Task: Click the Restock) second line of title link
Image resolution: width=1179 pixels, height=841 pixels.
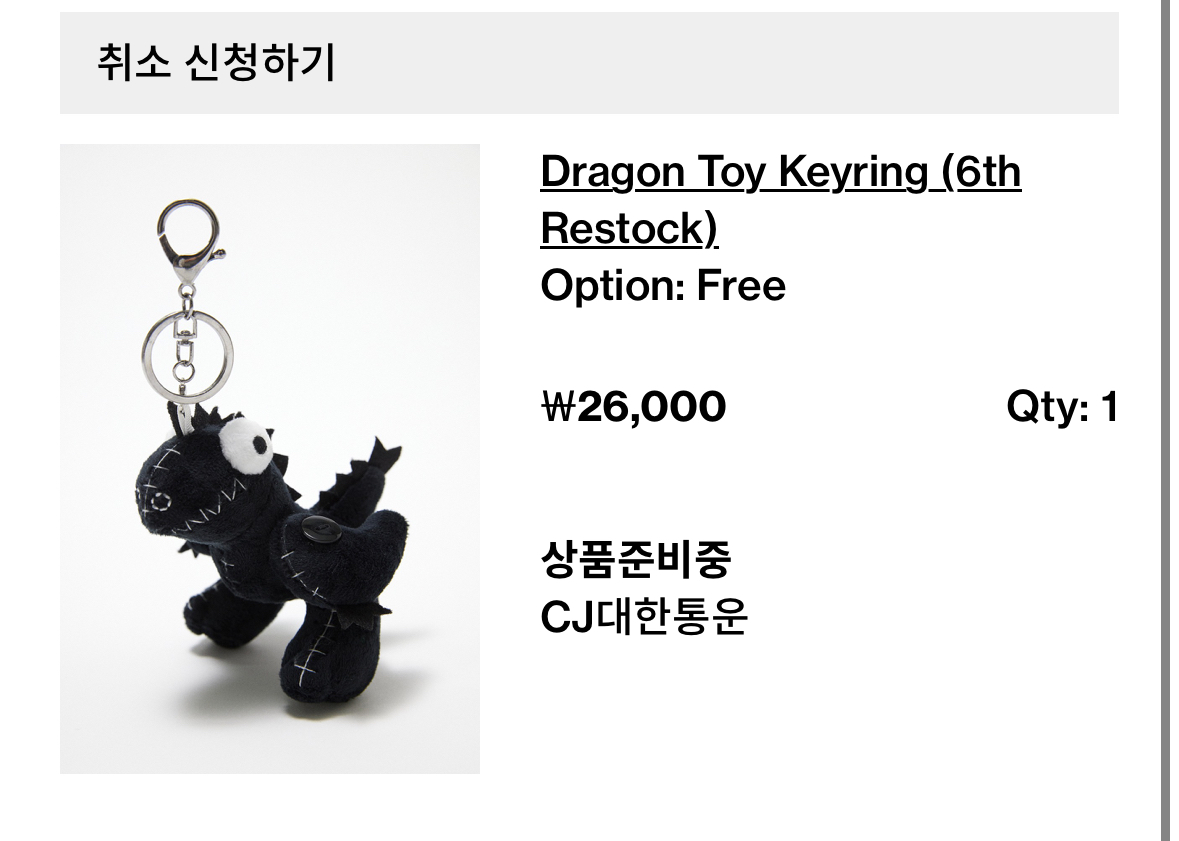Action: coord(629,229)
